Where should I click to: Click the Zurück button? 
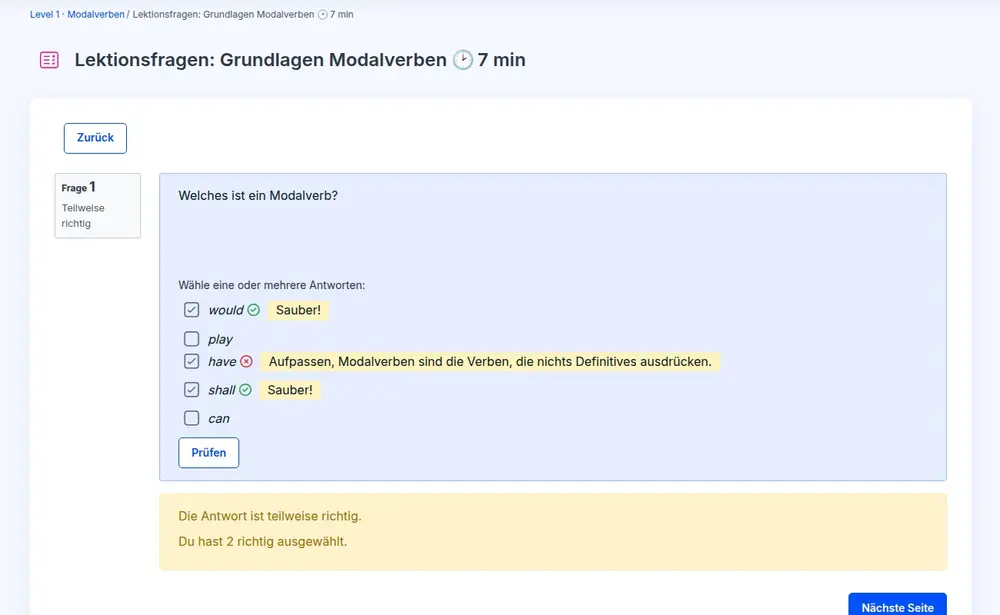click(x=95, y=138)
